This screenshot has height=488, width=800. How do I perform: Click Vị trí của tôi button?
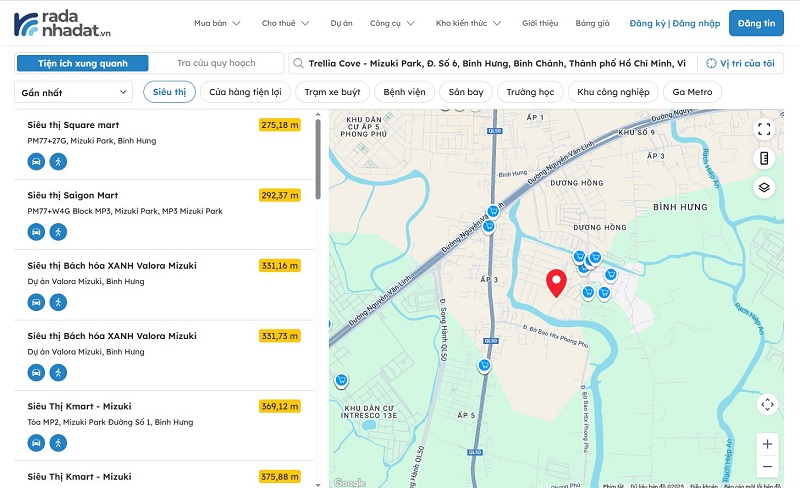pyautogui.click(x=740, y=63)
